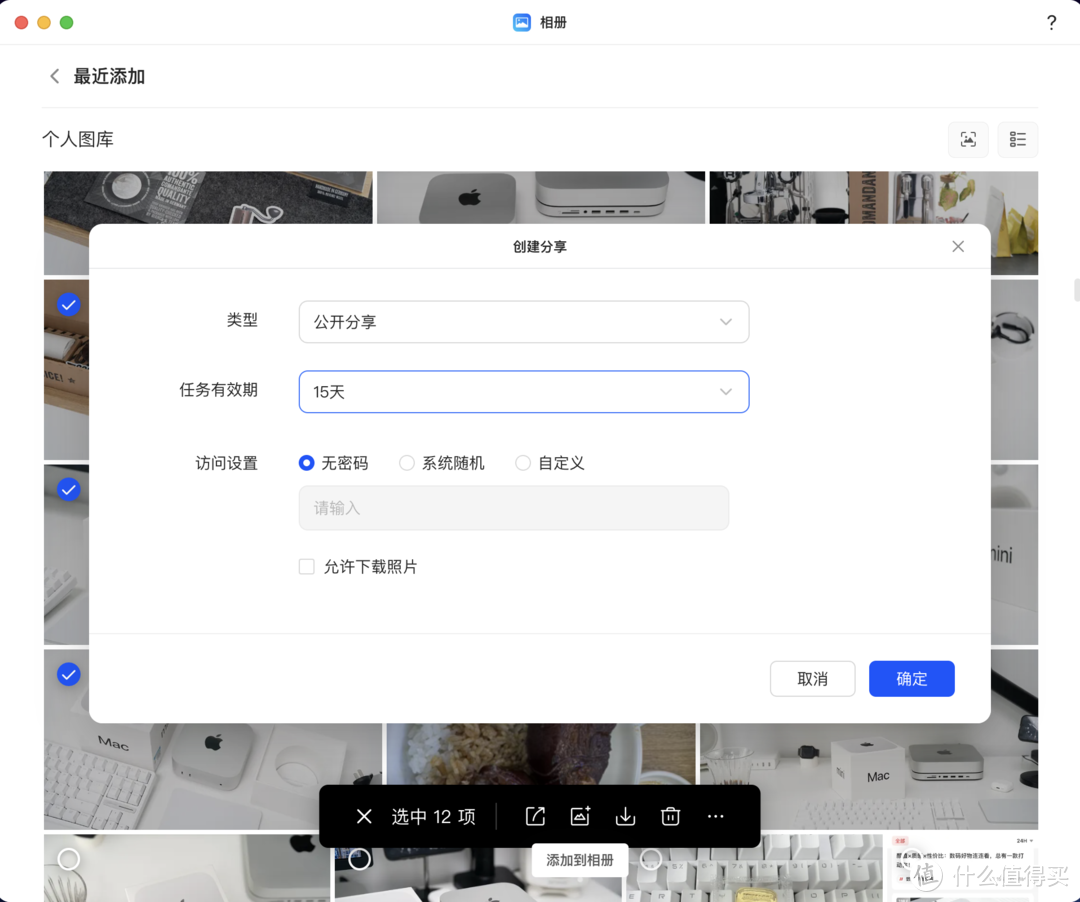
Task: Collapse the back chevron next to 最近添加
Action: [55, 75]
